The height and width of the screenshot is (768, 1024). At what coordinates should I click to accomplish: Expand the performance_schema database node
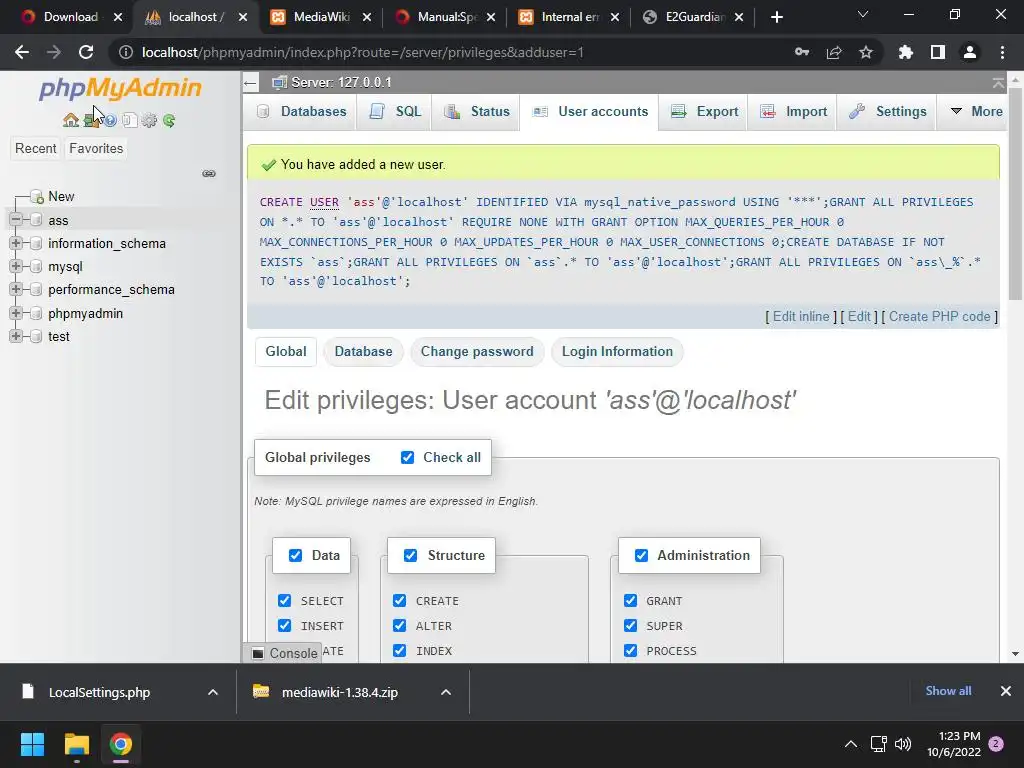click(x=16, y=289)
